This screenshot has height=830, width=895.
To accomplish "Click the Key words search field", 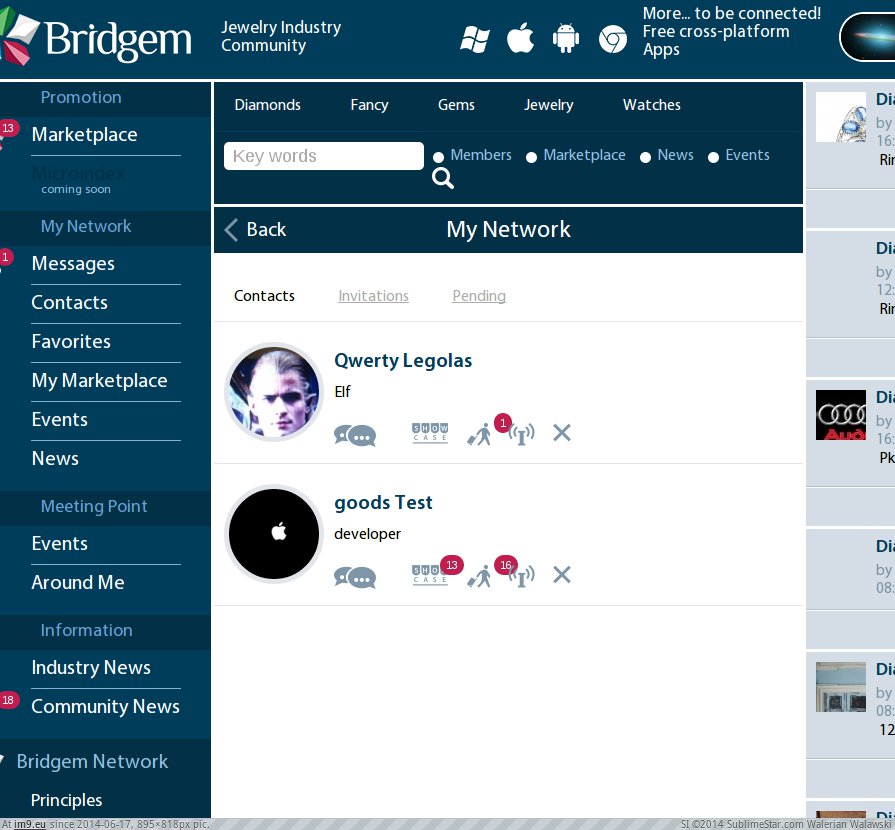I will point(323,156).
